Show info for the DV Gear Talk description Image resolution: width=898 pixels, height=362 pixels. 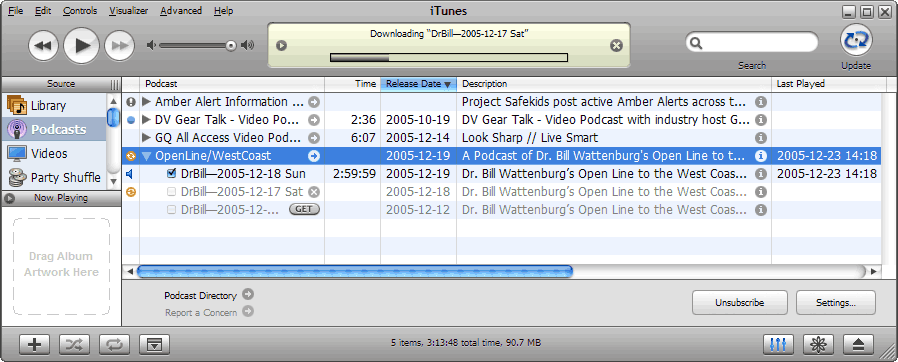pyautogui.click(x=761, y=120)
